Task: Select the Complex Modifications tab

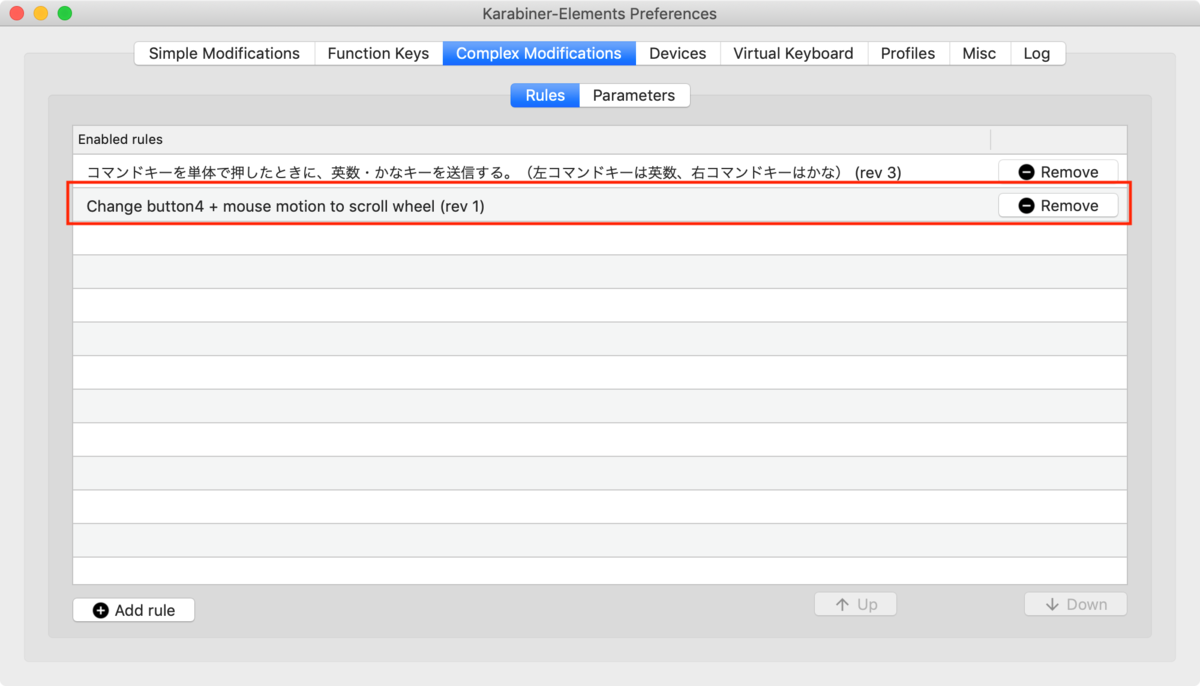Action: click(539, 53)
